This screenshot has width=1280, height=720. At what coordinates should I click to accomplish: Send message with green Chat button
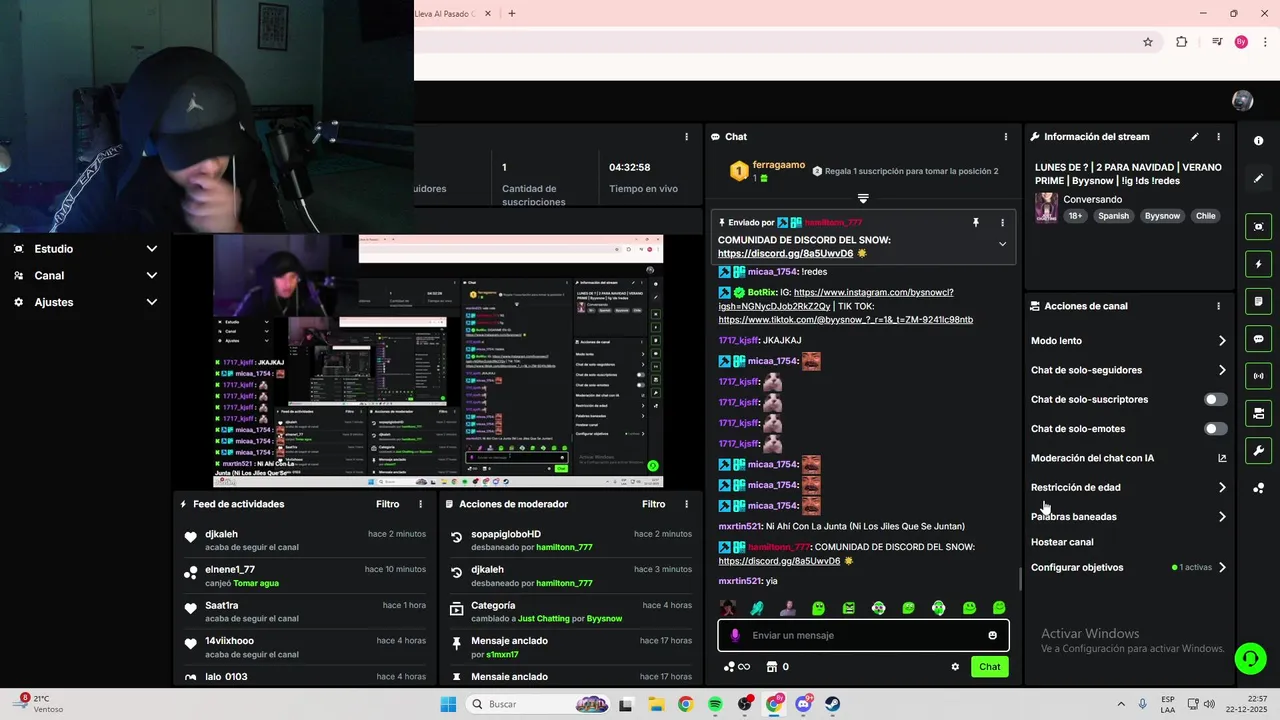pyautogui.click(x=989, y=667)
